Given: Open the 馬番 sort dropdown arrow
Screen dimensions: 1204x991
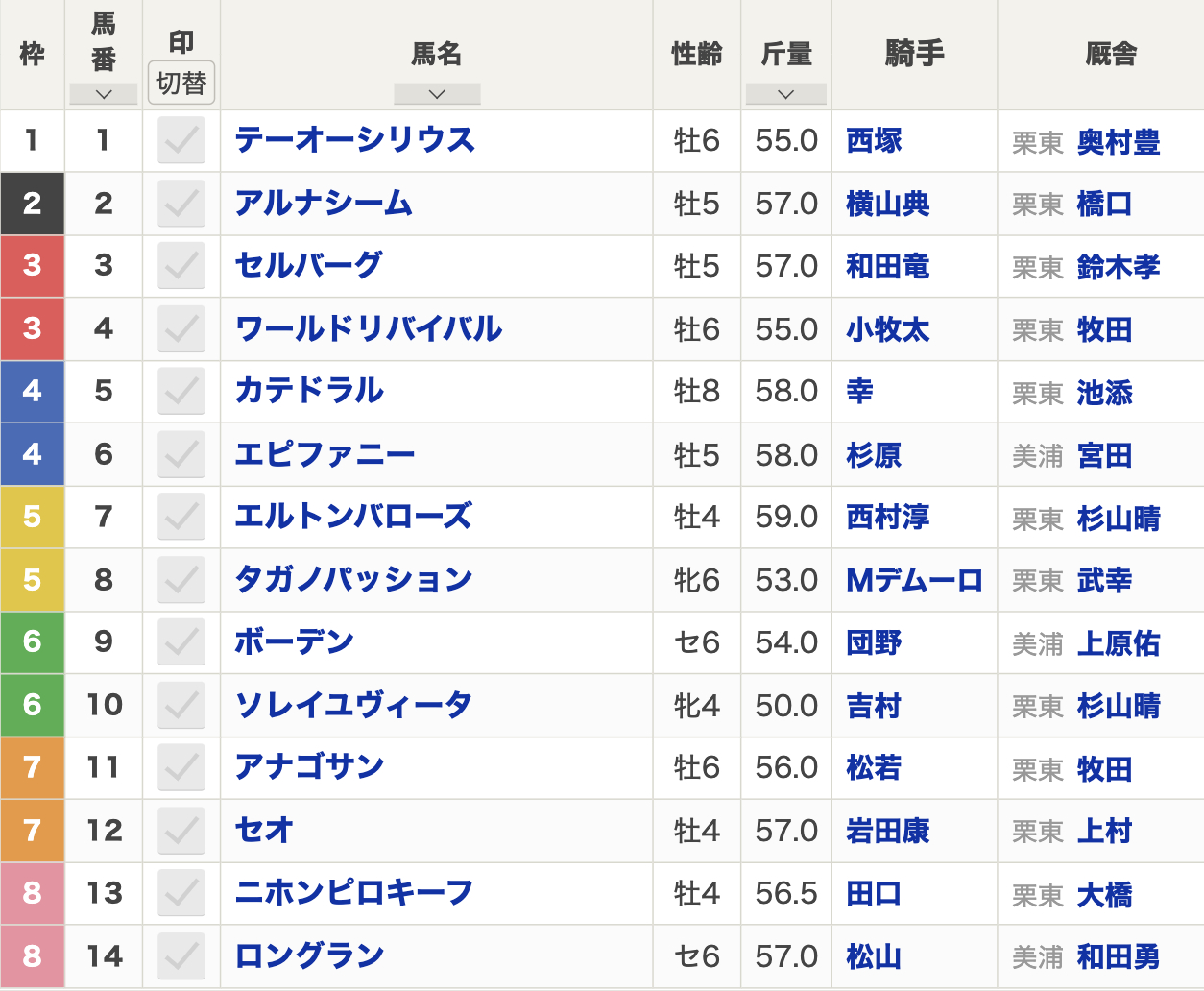Looking at the screenshot, I should click(104, 94).
